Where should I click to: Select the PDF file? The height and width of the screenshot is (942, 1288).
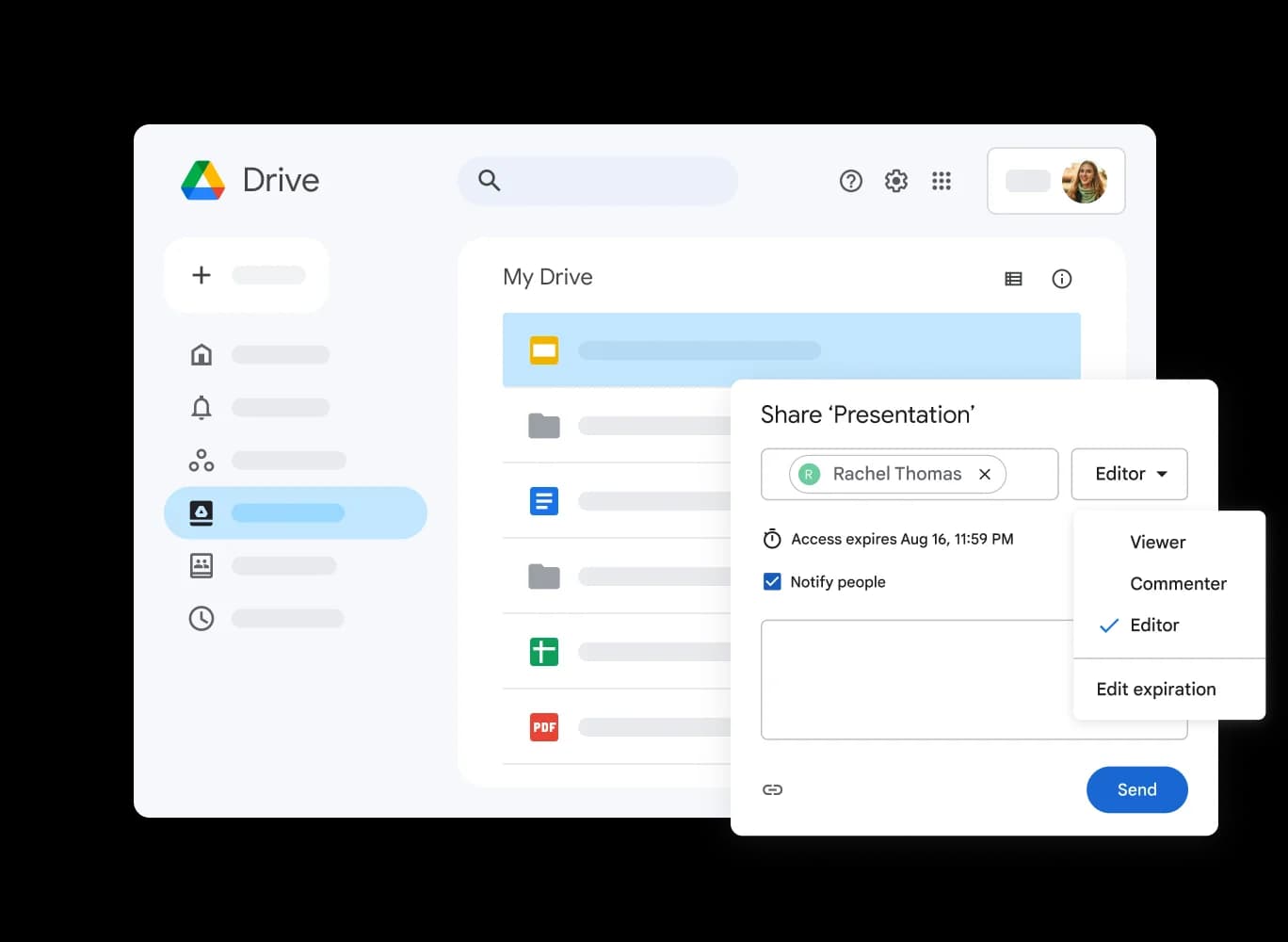(x=544, y=726)
